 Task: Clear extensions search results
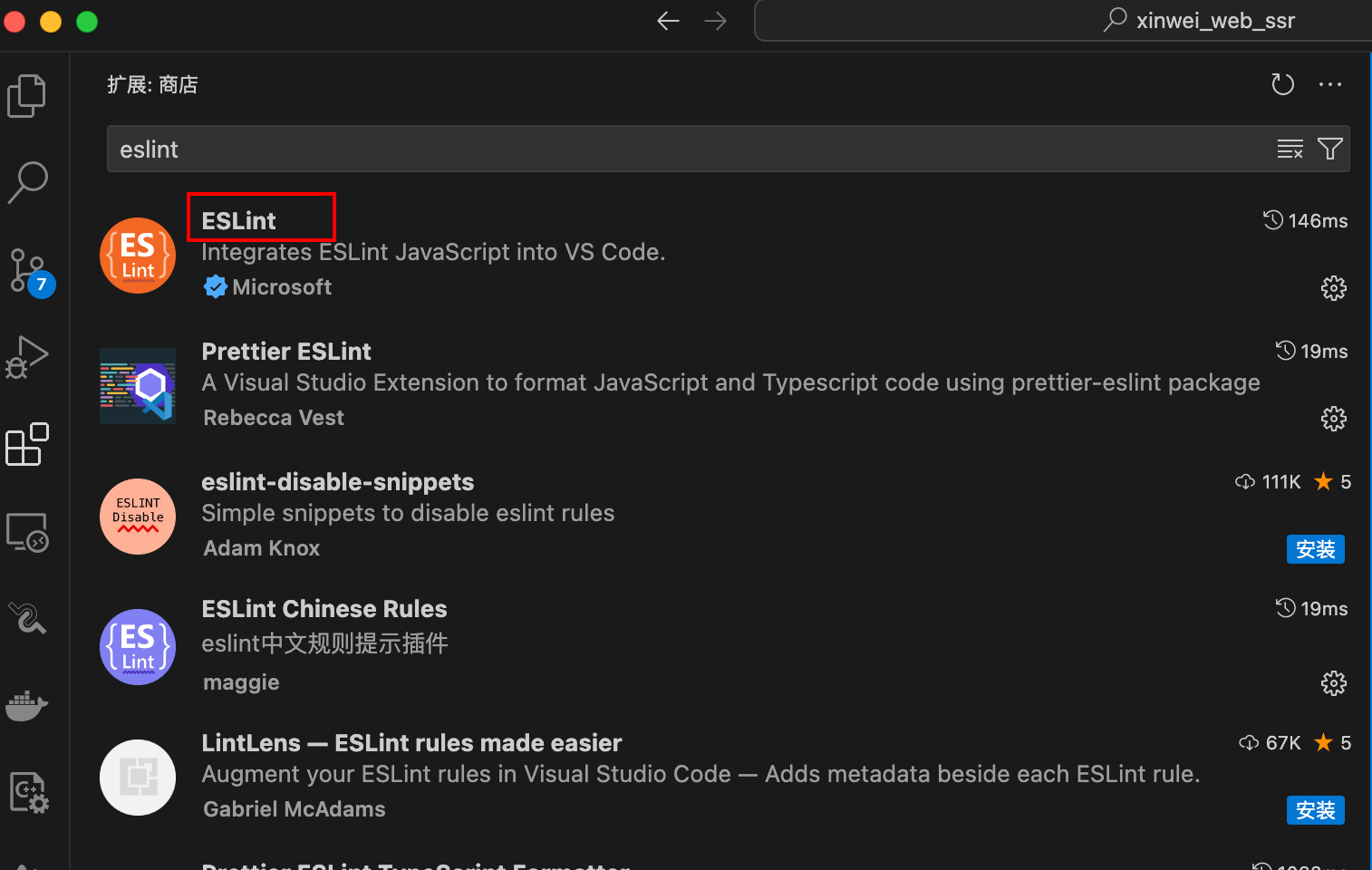1290,149
